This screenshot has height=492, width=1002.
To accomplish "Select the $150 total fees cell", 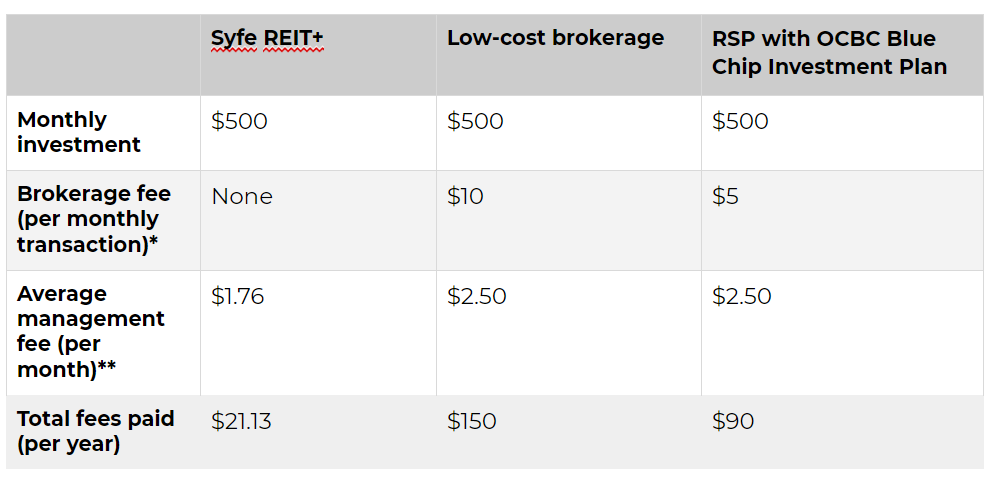I will 569,432.
